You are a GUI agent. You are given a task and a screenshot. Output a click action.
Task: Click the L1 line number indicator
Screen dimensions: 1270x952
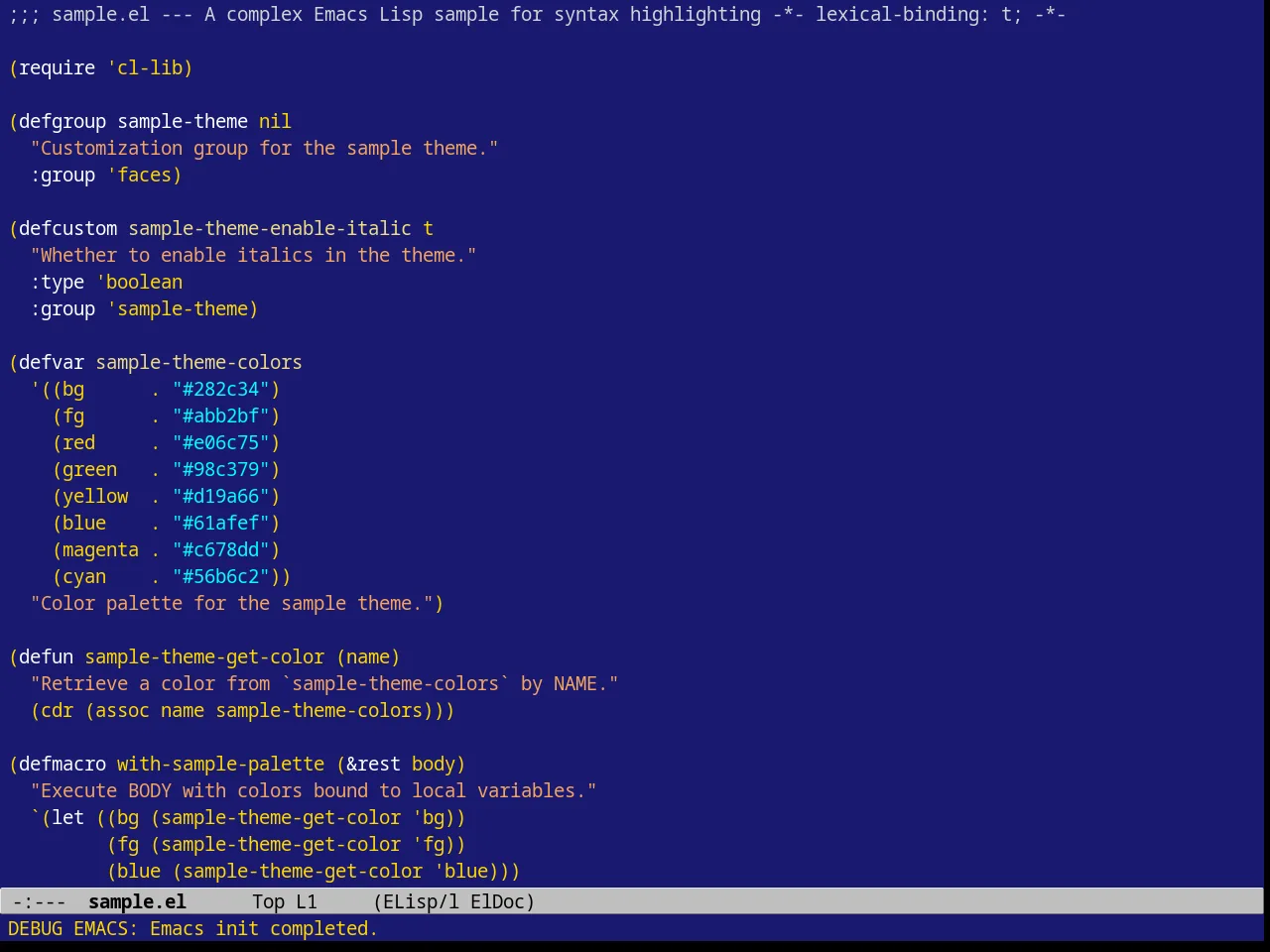307,901
